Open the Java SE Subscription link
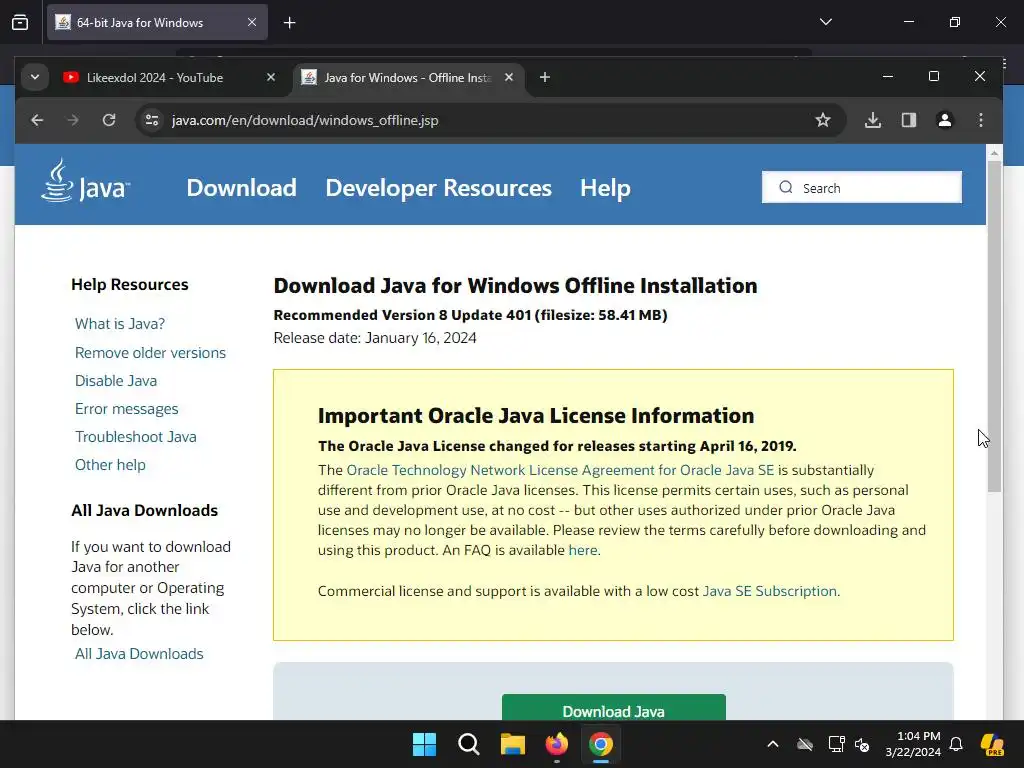This screenshot has height=768, width=1024. [769, 591]
